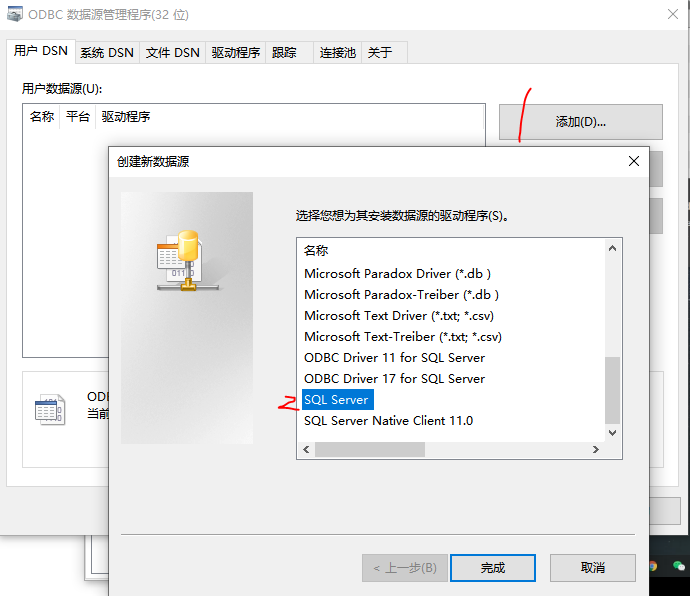Click the disabled 上一步(B) button
Image resolution: width=690 pixels, height=596 pixels.
click(405, 568)
